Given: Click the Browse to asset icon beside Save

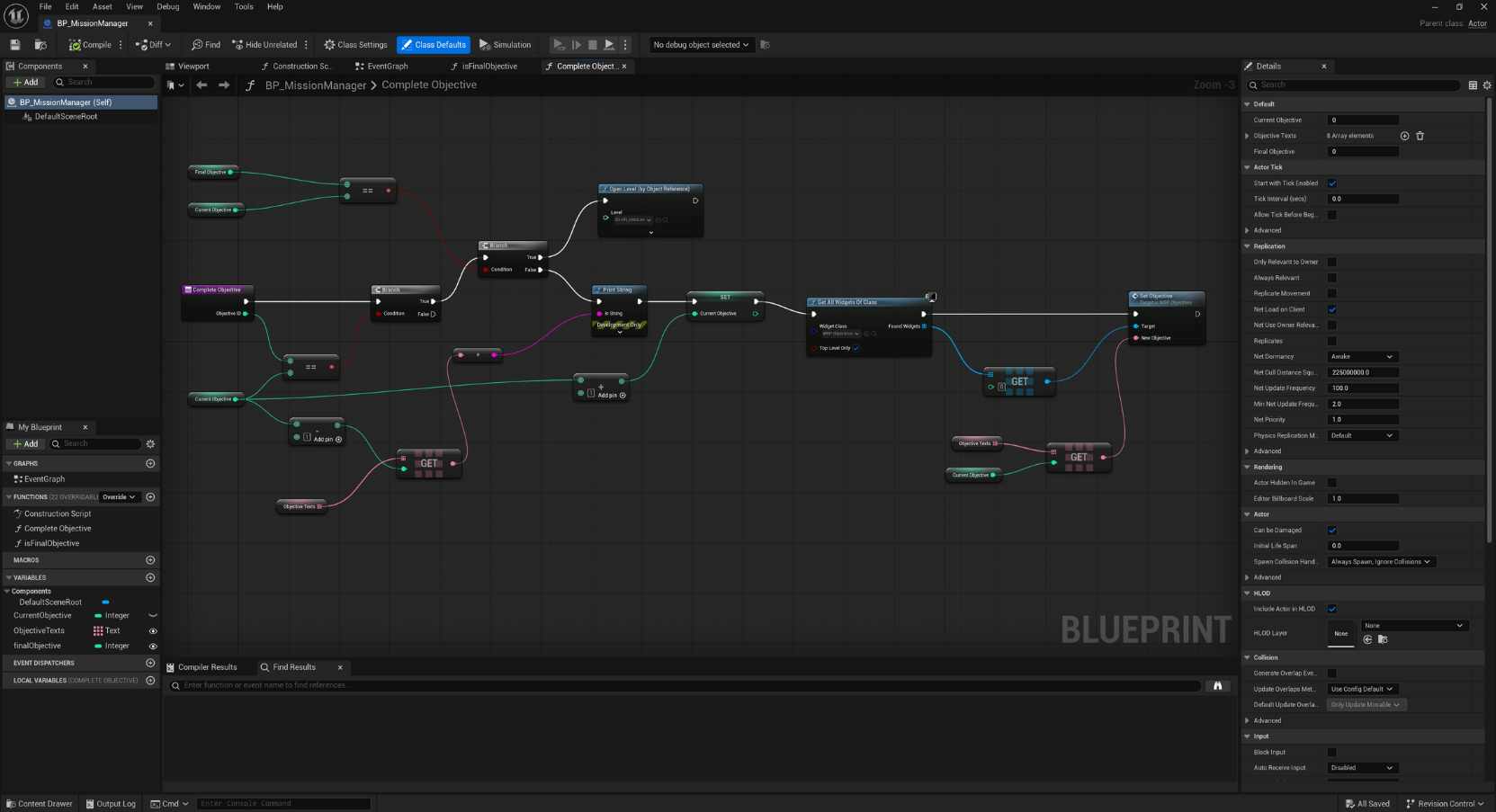Looking at the screenshot, I should [x=40, y=45].
